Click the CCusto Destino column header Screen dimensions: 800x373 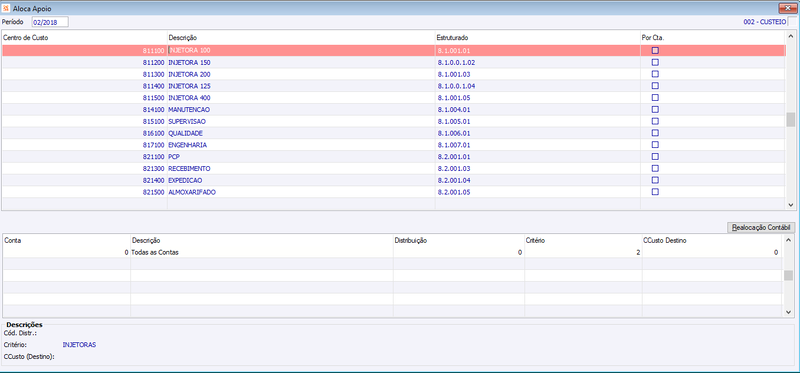pyautogui.click(x=711, y=240)
